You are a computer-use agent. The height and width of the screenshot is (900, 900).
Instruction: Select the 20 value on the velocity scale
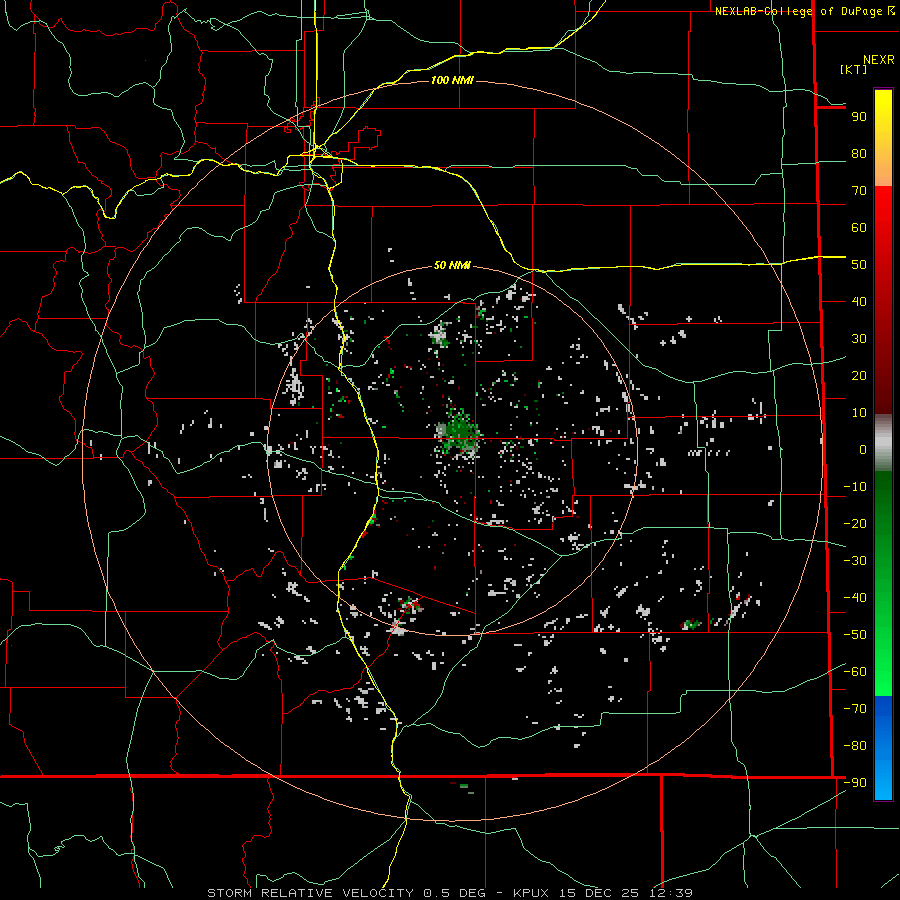(x=859, y=376)
